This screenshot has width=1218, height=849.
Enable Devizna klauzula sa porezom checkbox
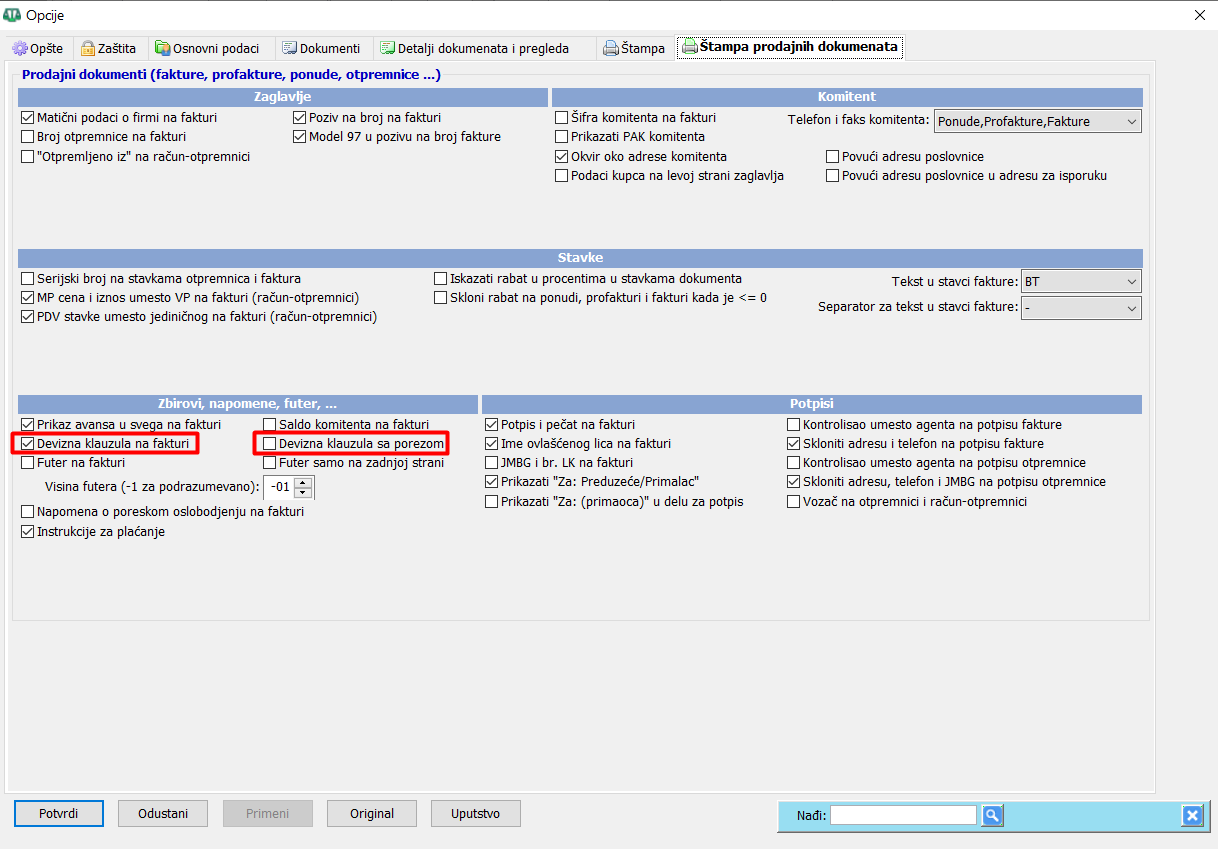click(270, 443)
